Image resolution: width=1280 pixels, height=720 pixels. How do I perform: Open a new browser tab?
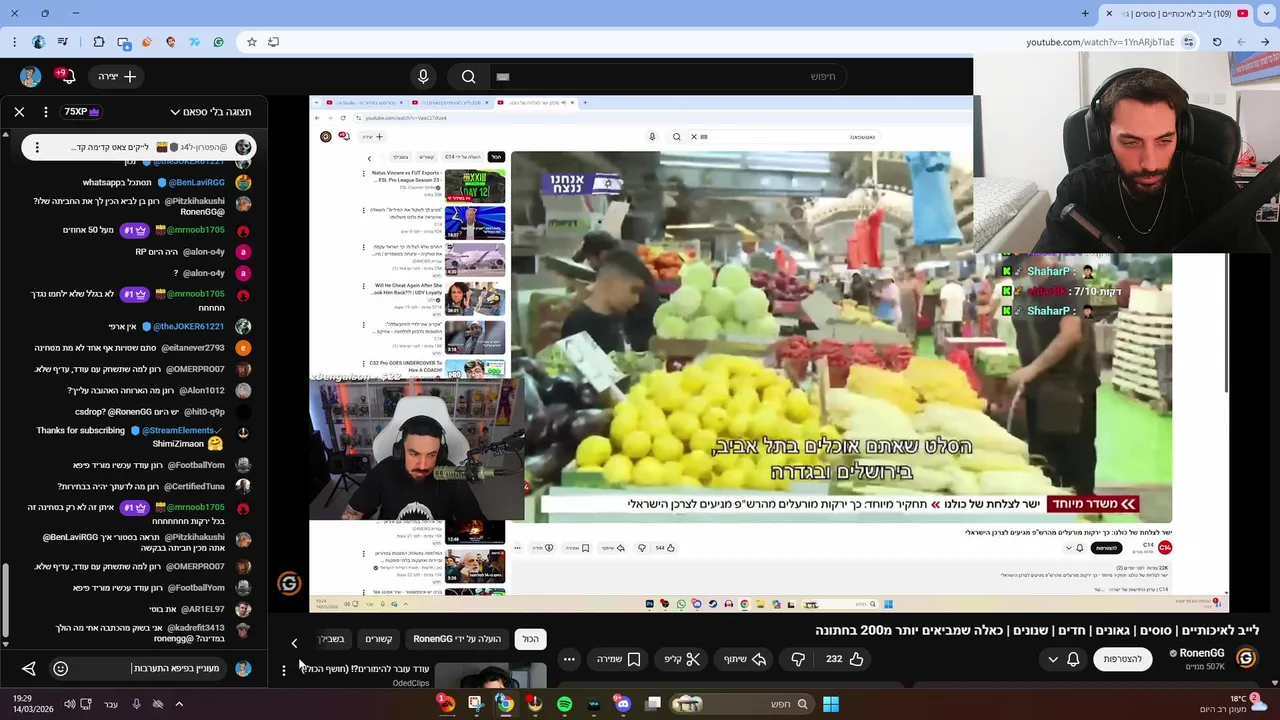click(x=1085, y=13)
